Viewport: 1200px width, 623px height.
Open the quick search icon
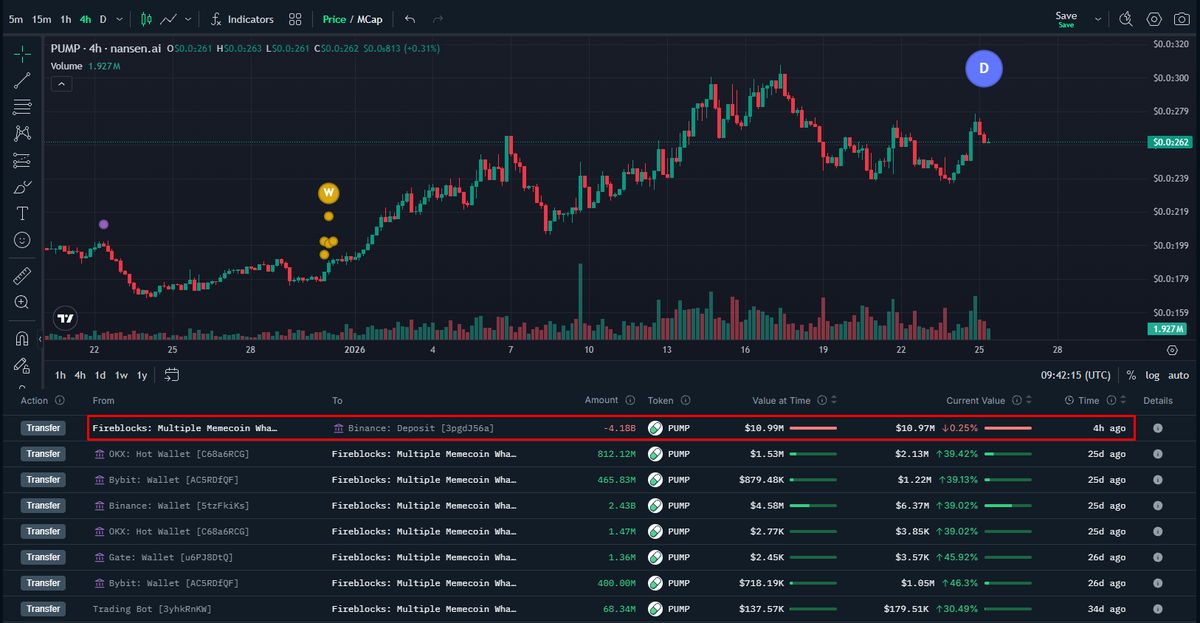click(x=1126, y=19)
